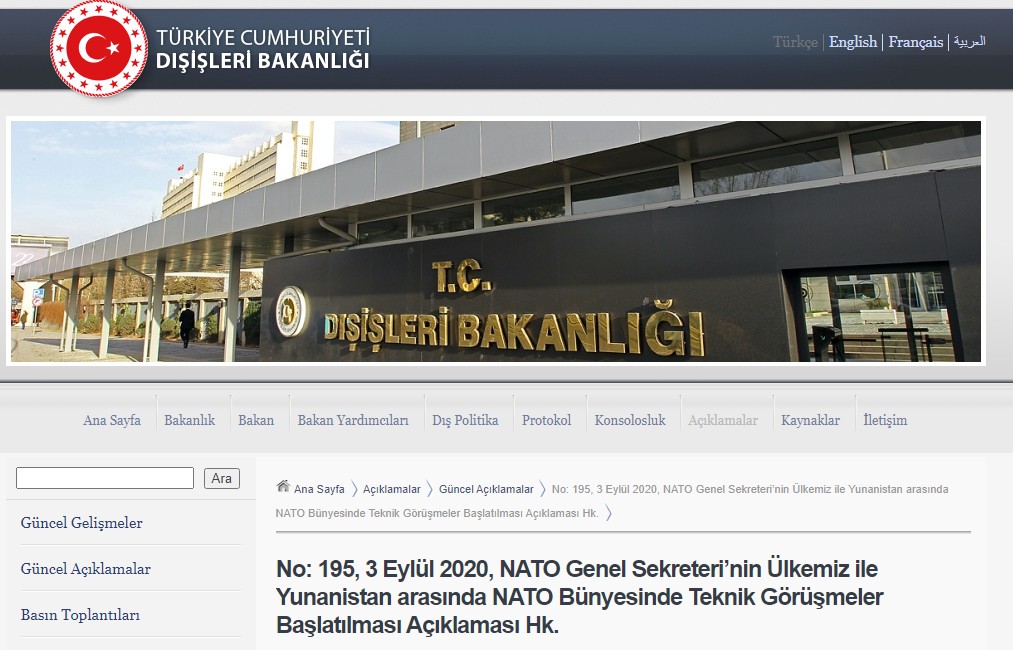Select Protokol from the navigation bar
1013x650 pixels.
pos(546,420)
